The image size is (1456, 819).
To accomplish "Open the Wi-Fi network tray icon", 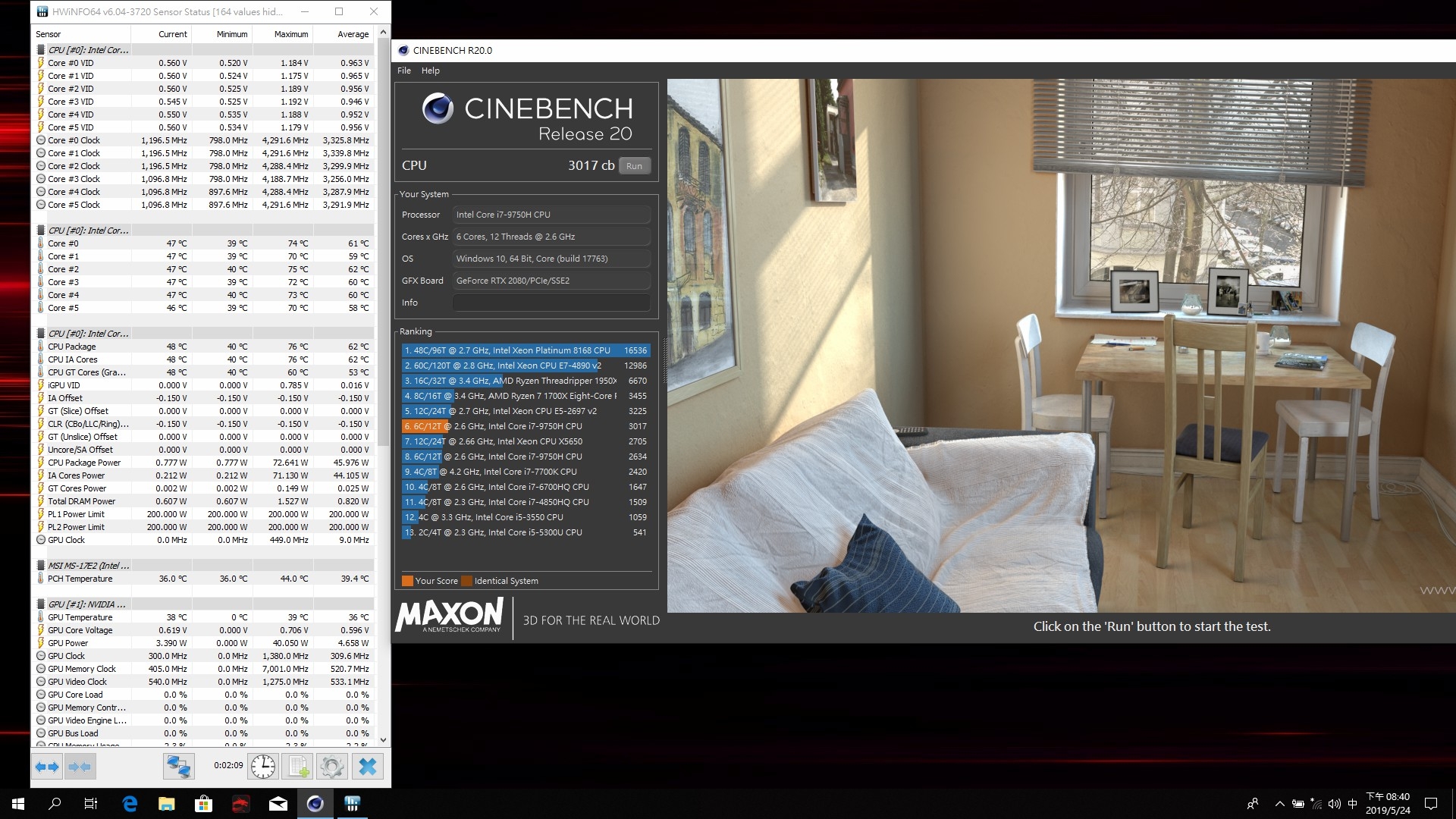I will point(1316,804).
